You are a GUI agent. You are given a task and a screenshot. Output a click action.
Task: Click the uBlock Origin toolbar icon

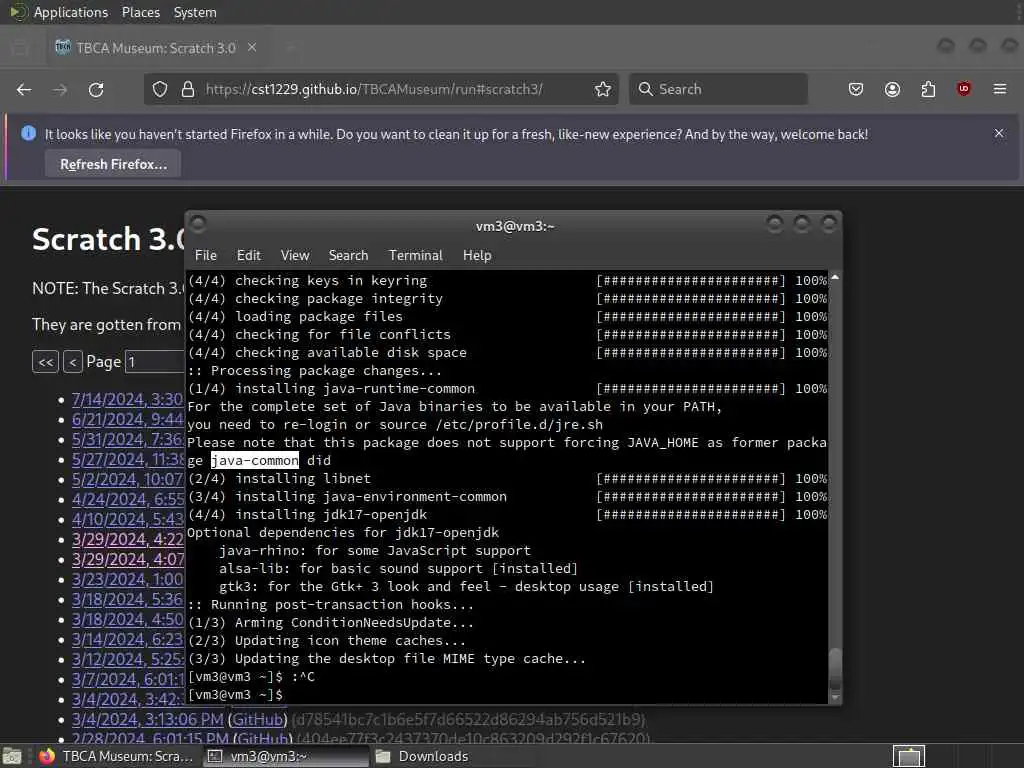(x=963, y=89)
